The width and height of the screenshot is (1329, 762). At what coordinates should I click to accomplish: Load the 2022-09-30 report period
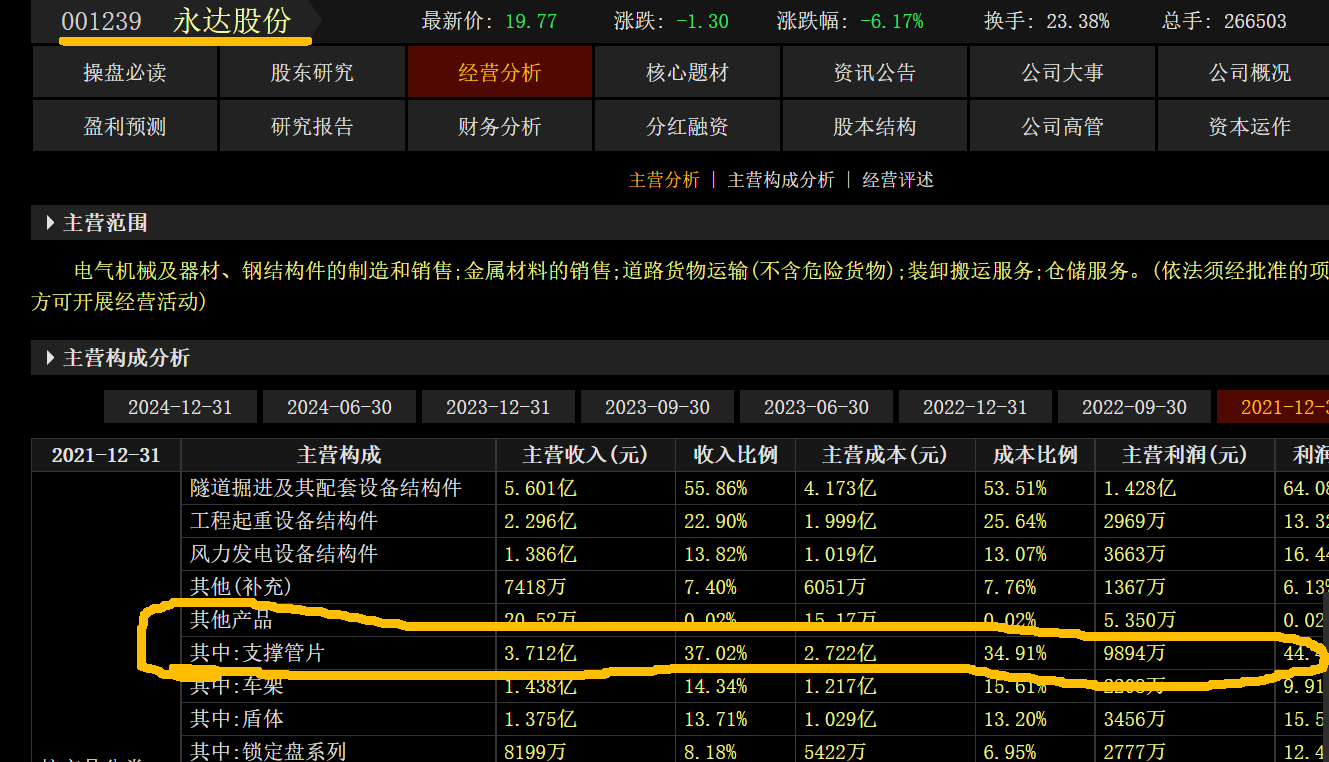click(x=1134, y=407)
